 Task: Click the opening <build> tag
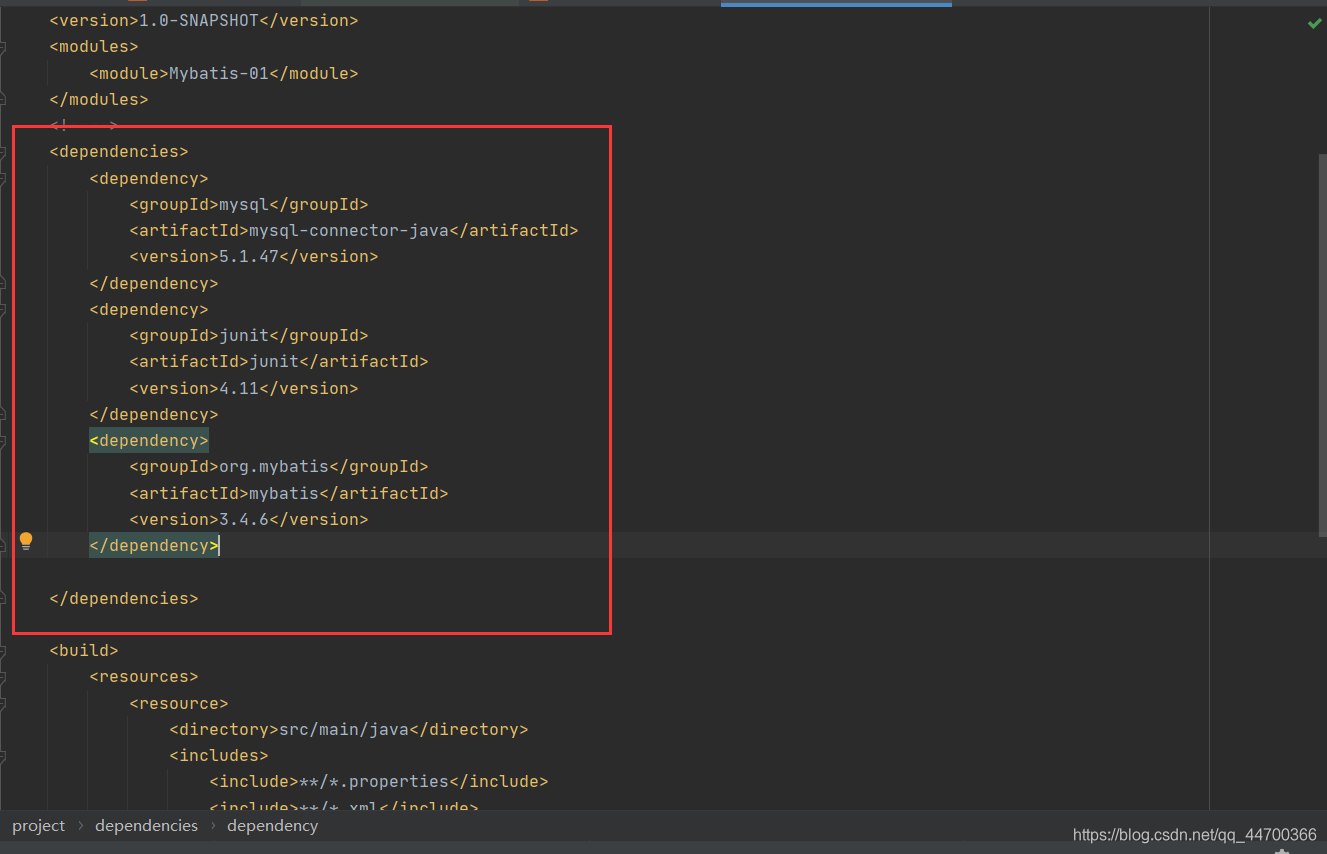pos(84,650)
